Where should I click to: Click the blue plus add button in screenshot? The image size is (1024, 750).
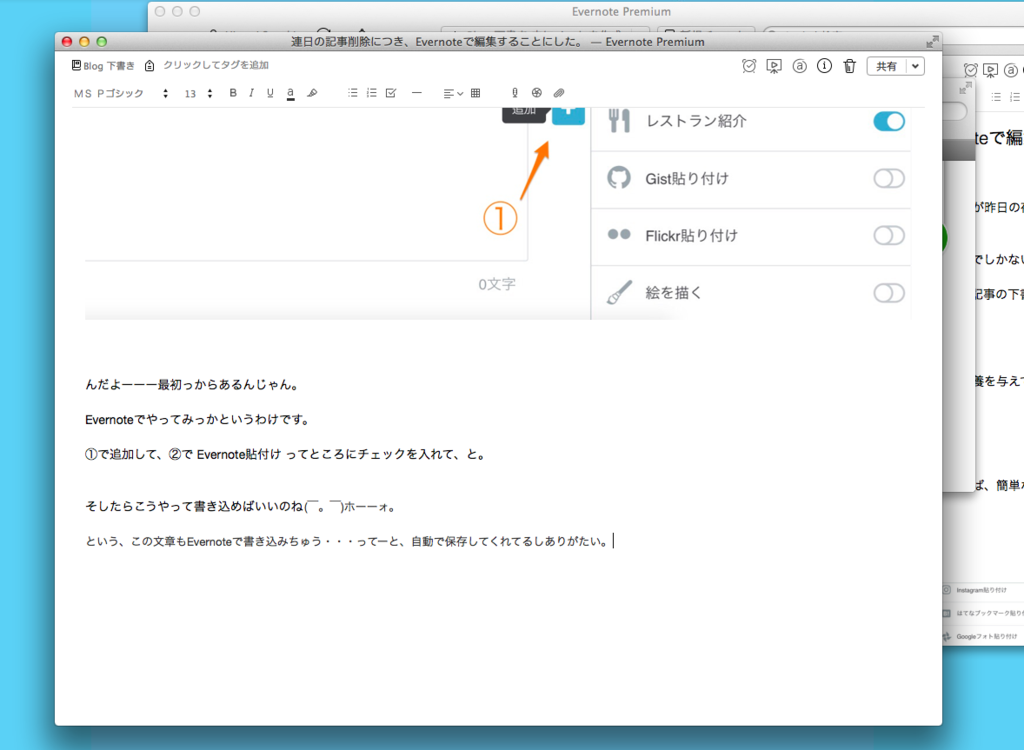pos(568,116)
